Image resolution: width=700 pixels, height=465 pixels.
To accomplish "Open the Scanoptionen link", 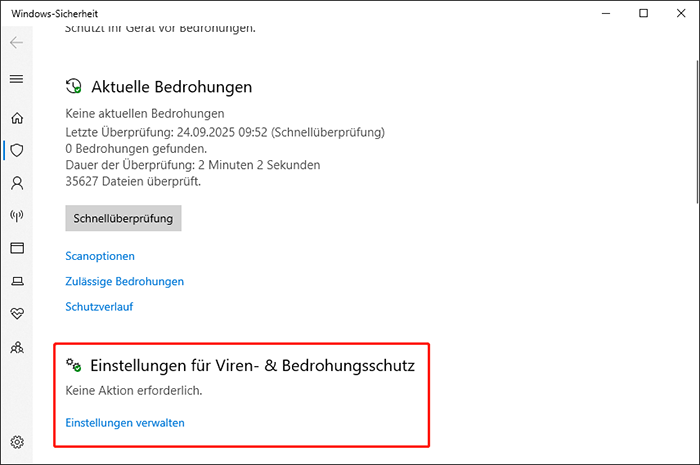I will pyautogui.click(x=100, y=256).
